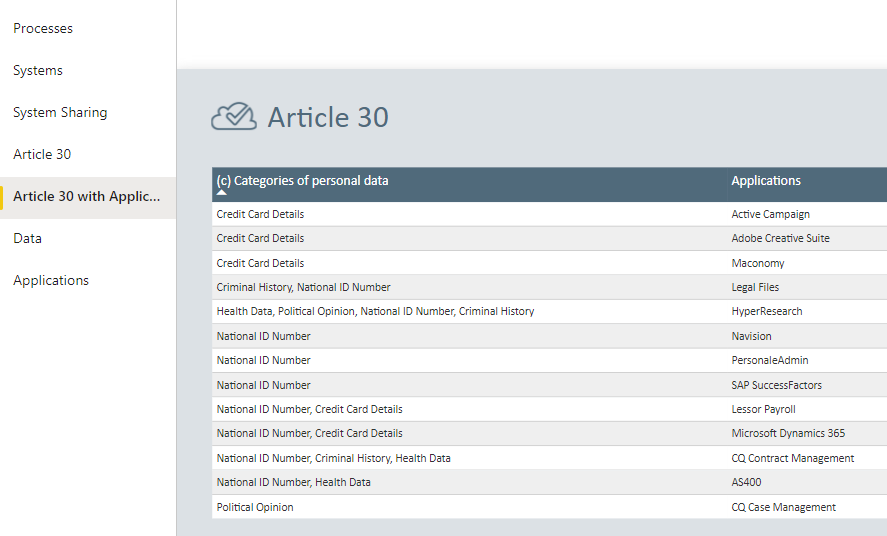The image size is (887, 536).
Task: Switch to the Data page
Action: pos(27,238)
